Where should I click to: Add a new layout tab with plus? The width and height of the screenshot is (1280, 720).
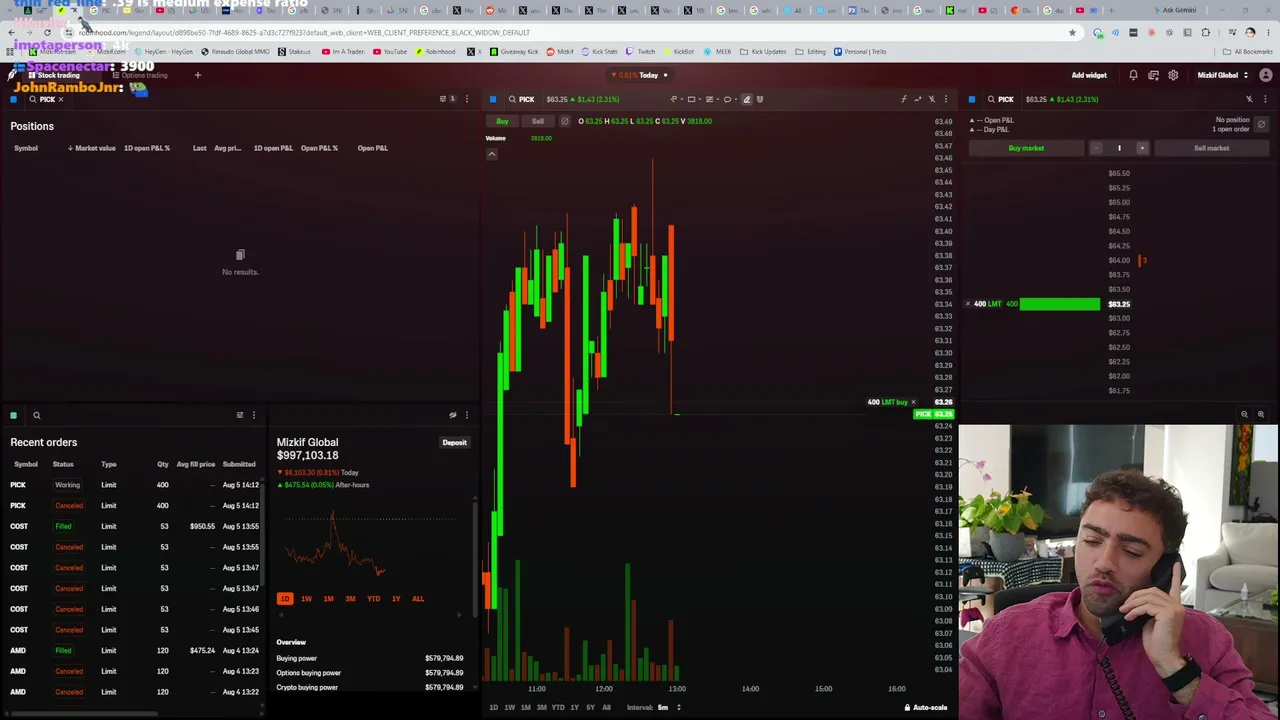[x=198, y=75]
